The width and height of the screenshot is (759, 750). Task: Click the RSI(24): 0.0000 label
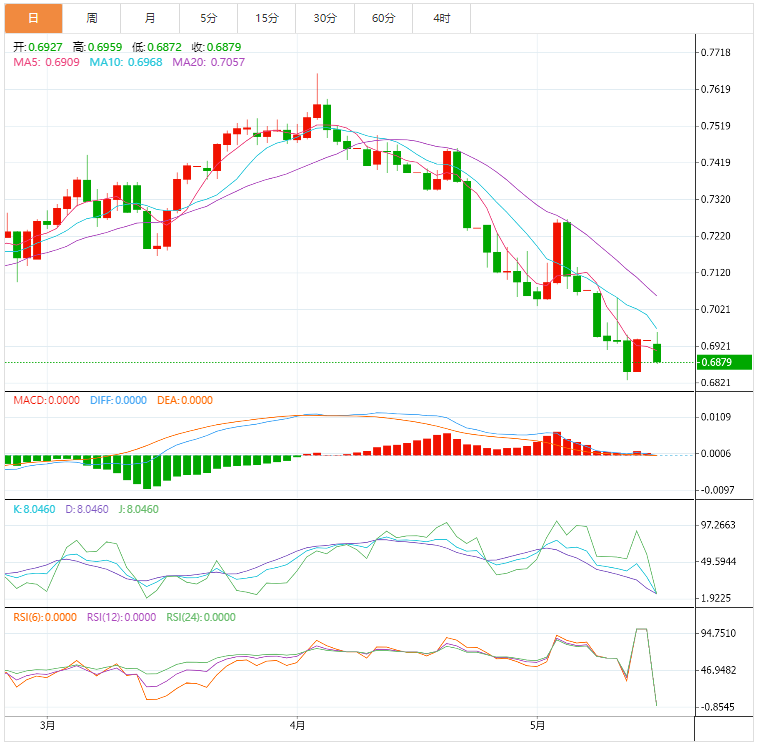point(201,617)
